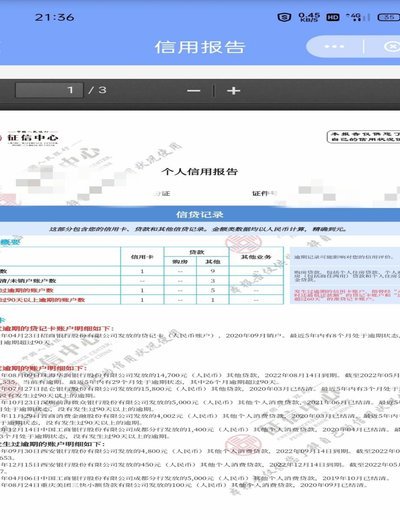
Task: Tap the value 3 in unsettled accounts row
Action: tap(213, 281)
